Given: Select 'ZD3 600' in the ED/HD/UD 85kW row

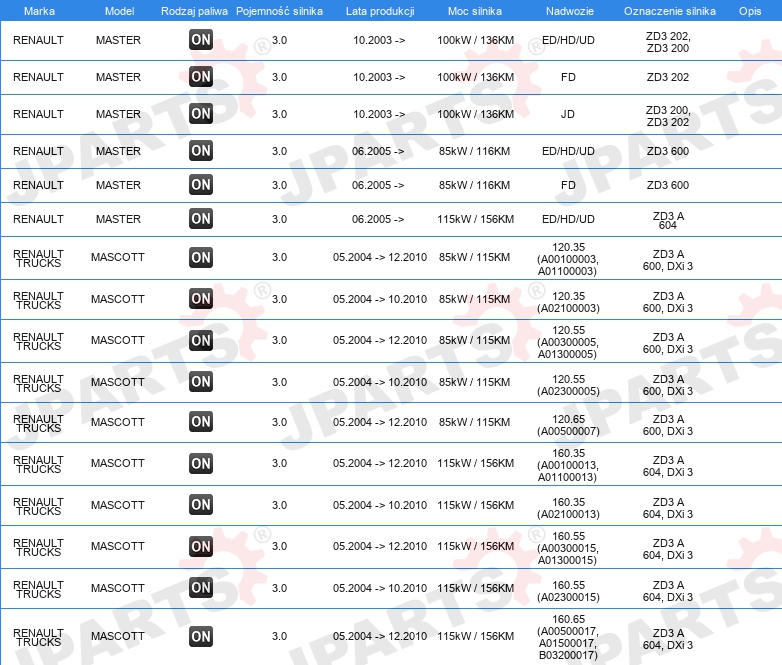Looking at the screenshot, I should [668, 151].
